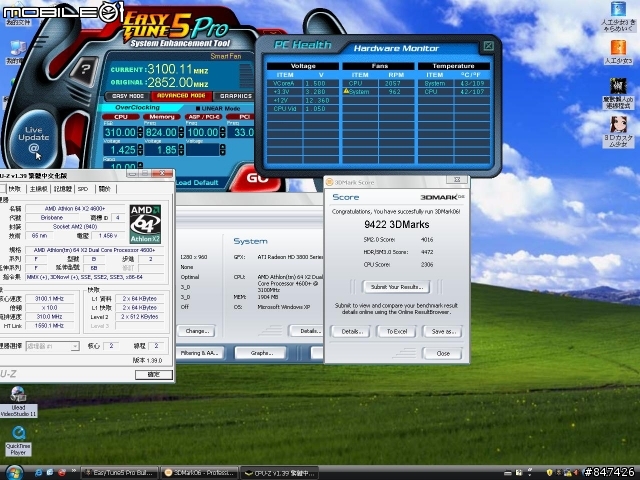This screenshot has height=480, width=640.
Task: Click Filtering & AA button
Action: click(x=200, y=353)
